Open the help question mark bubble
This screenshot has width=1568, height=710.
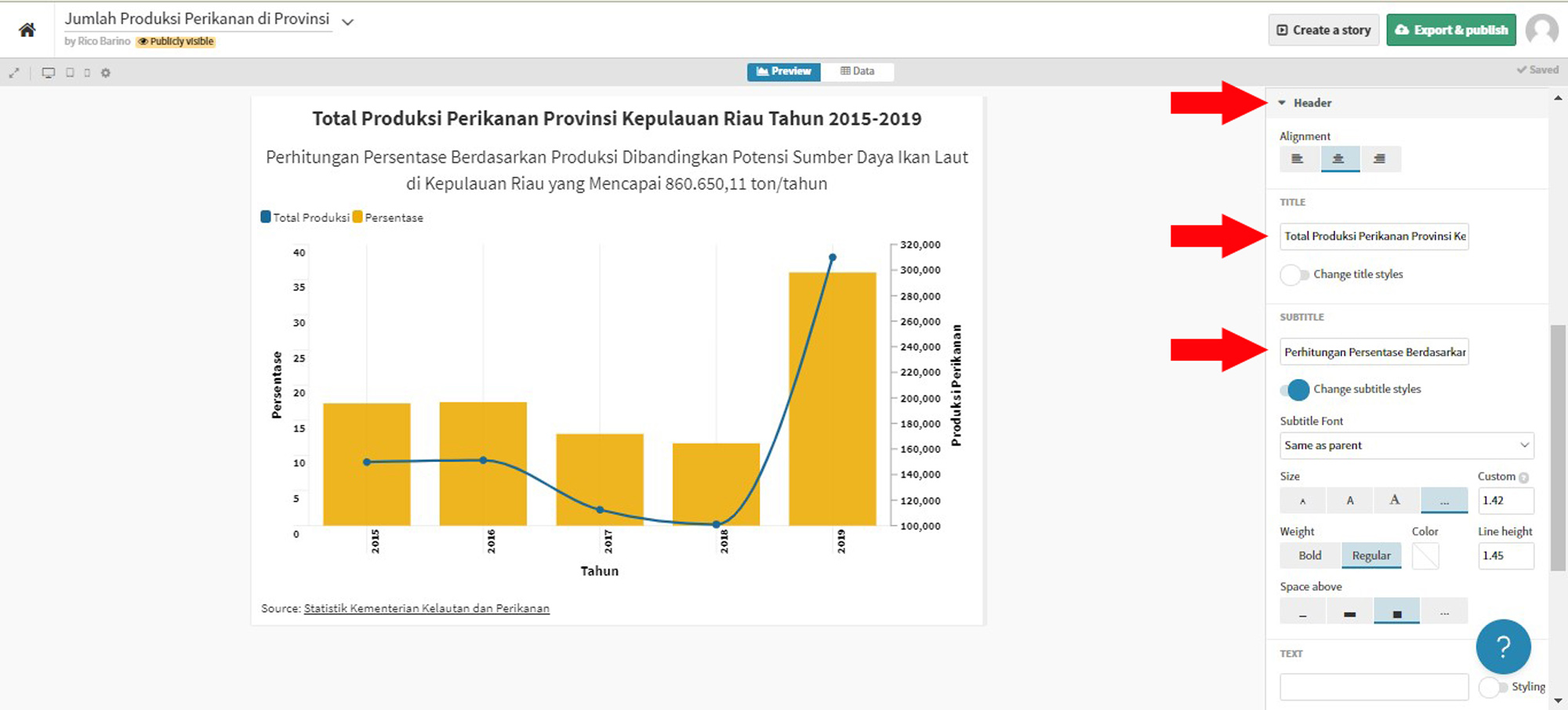1503,646
